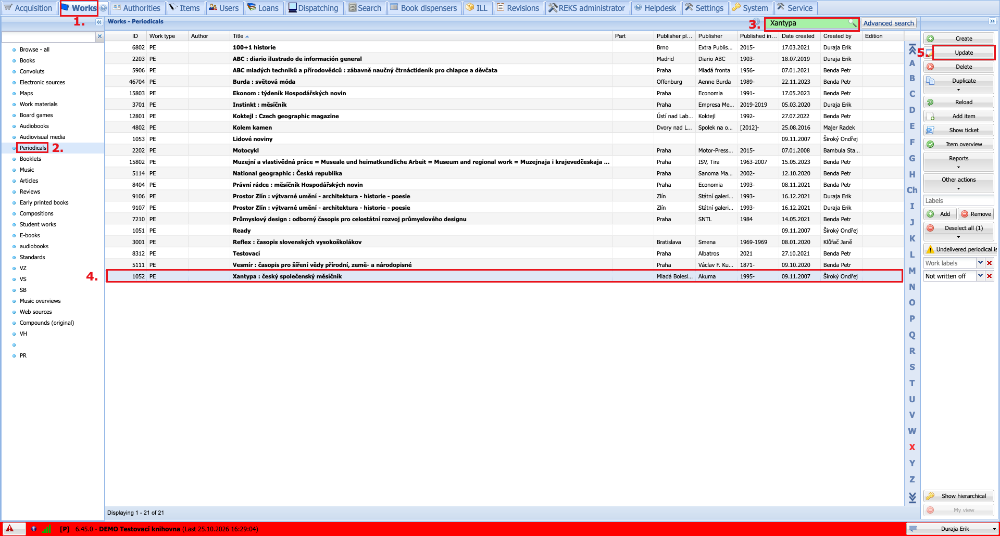The width and height of the screenshot is (1000, 536).
Task: Click the small round icon next to Works tab
Action: click(x=103, y=8)
